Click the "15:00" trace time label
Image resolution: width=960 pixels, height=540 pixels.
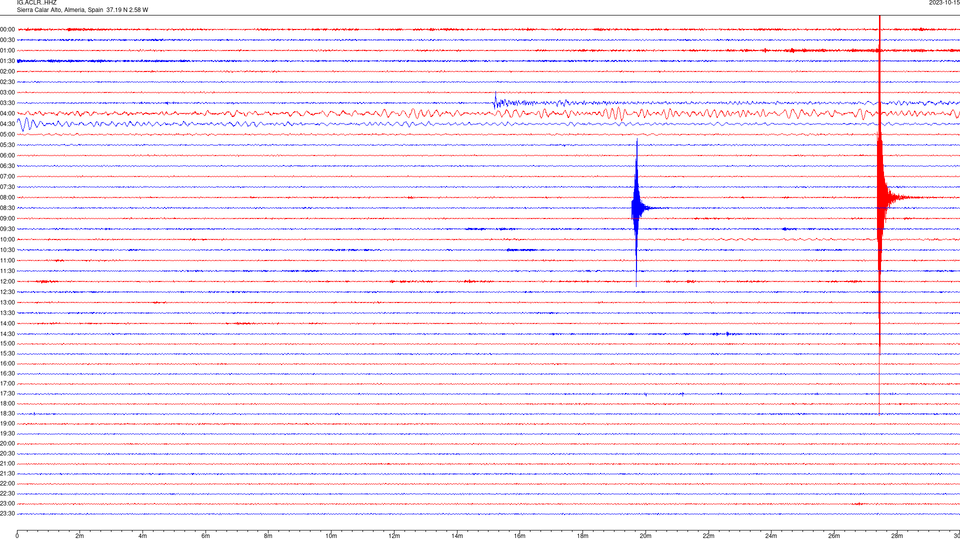(8, 343)
